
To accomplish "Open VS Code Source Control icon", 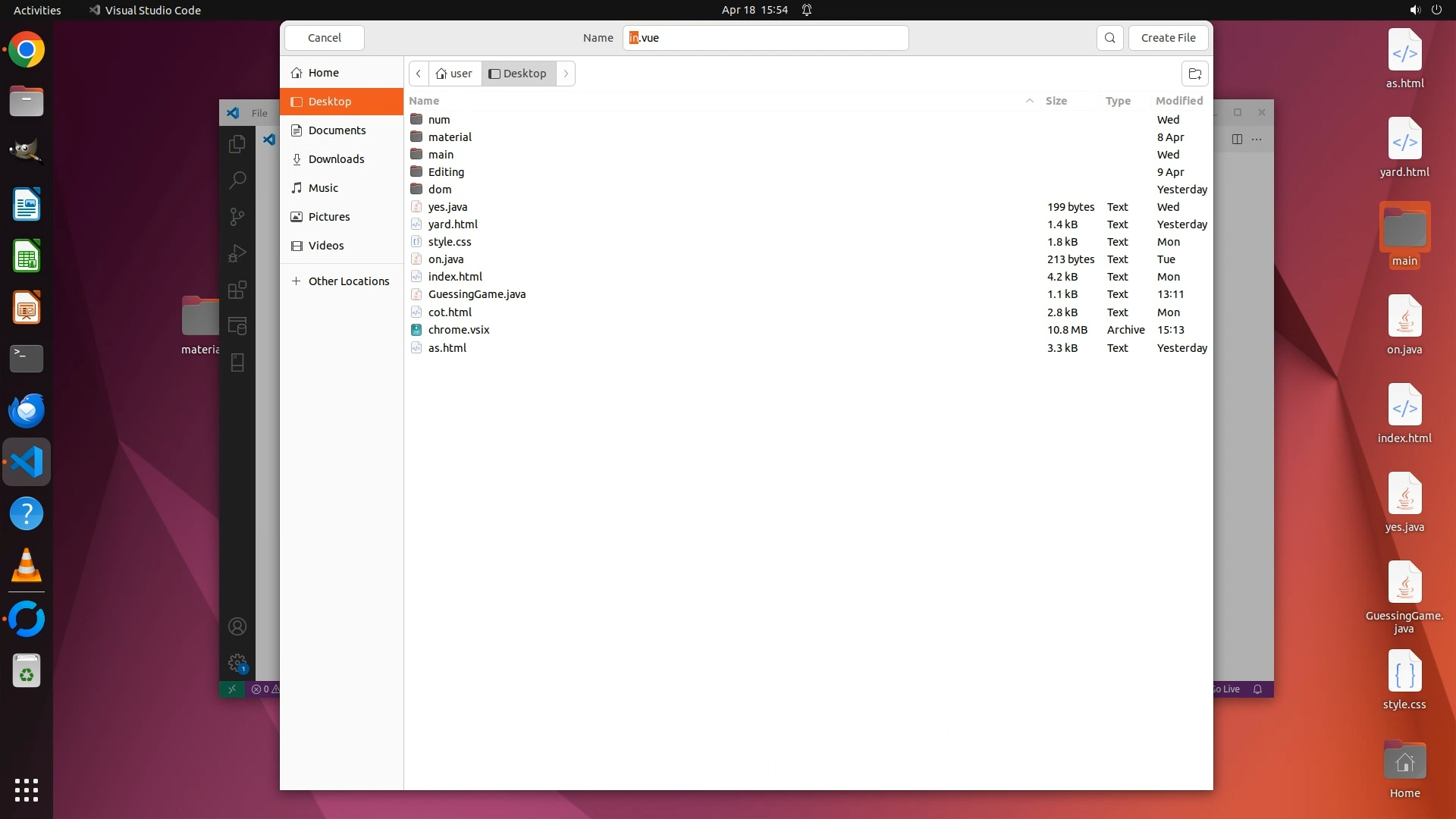I will coord(237,217).
